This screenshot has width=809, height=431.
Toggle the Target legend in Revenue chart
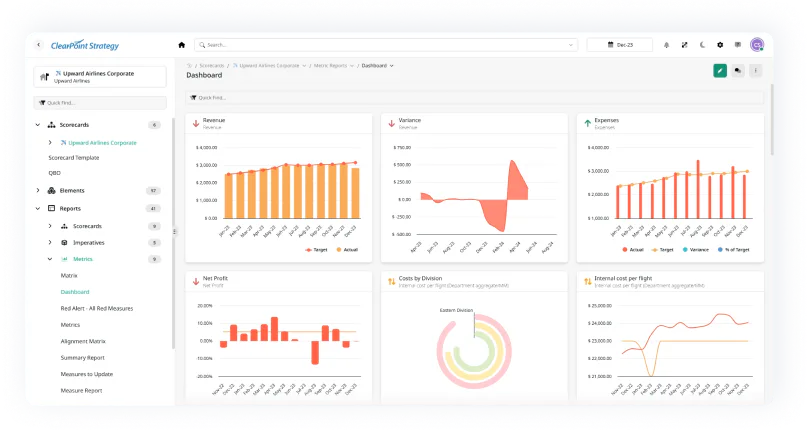point(316,250)
